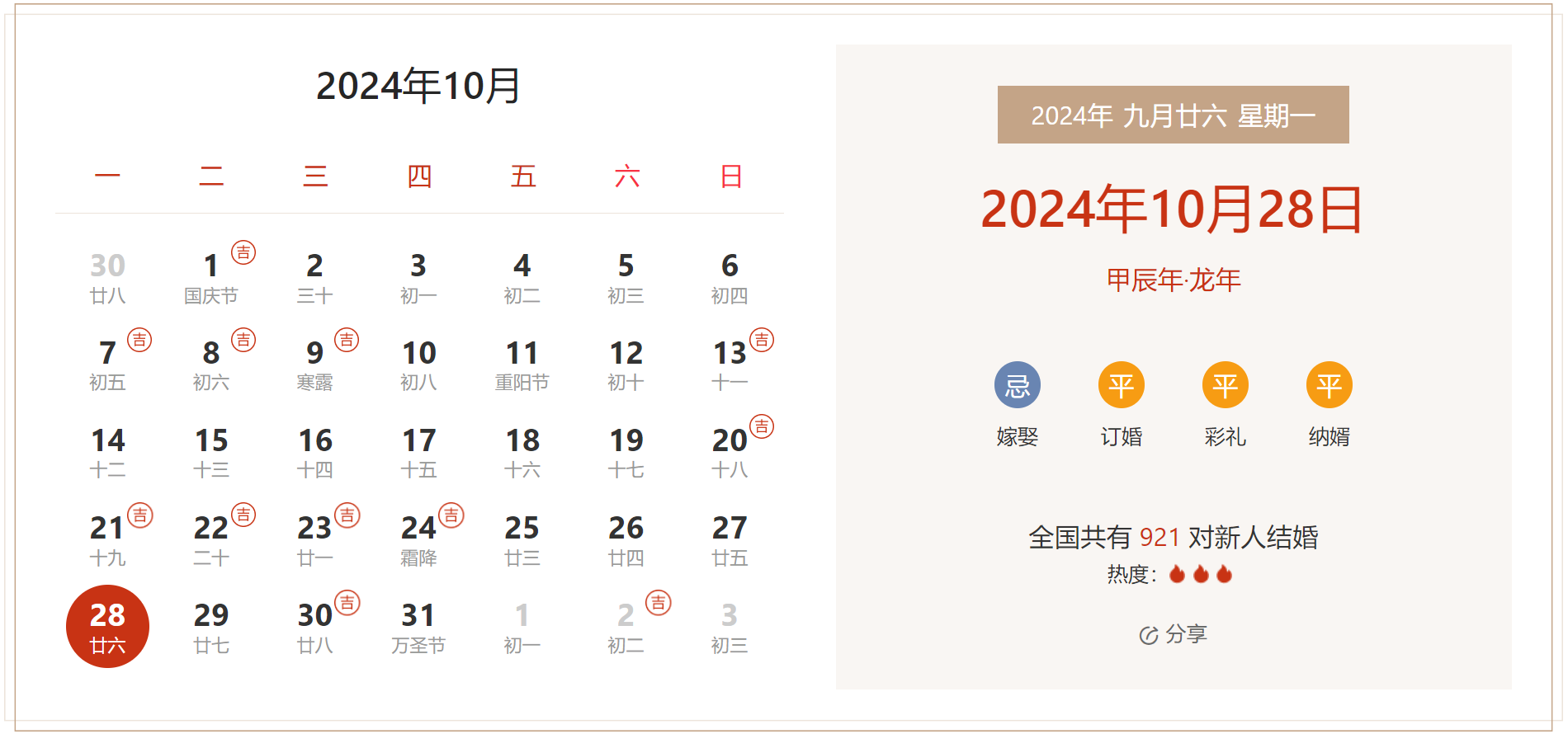Click the 吉 badge on October 20
1568x734 pixels.
pyautogui.click(x=762, y=426)
